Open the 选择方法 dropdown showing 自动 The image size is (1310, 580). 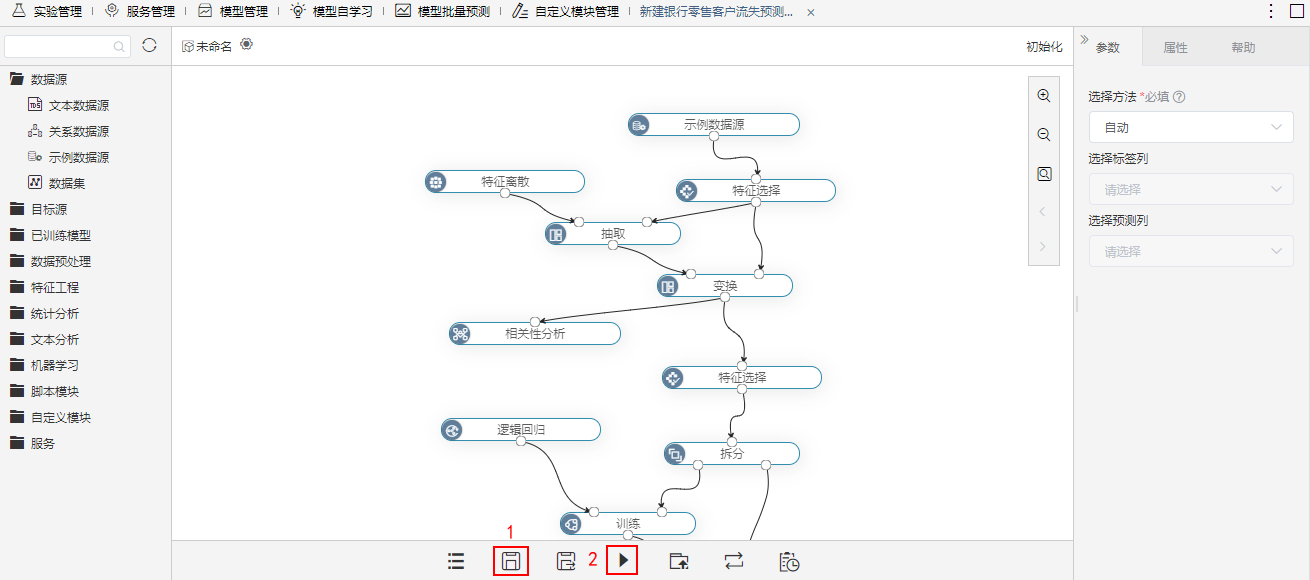(x=1191, y=128)
